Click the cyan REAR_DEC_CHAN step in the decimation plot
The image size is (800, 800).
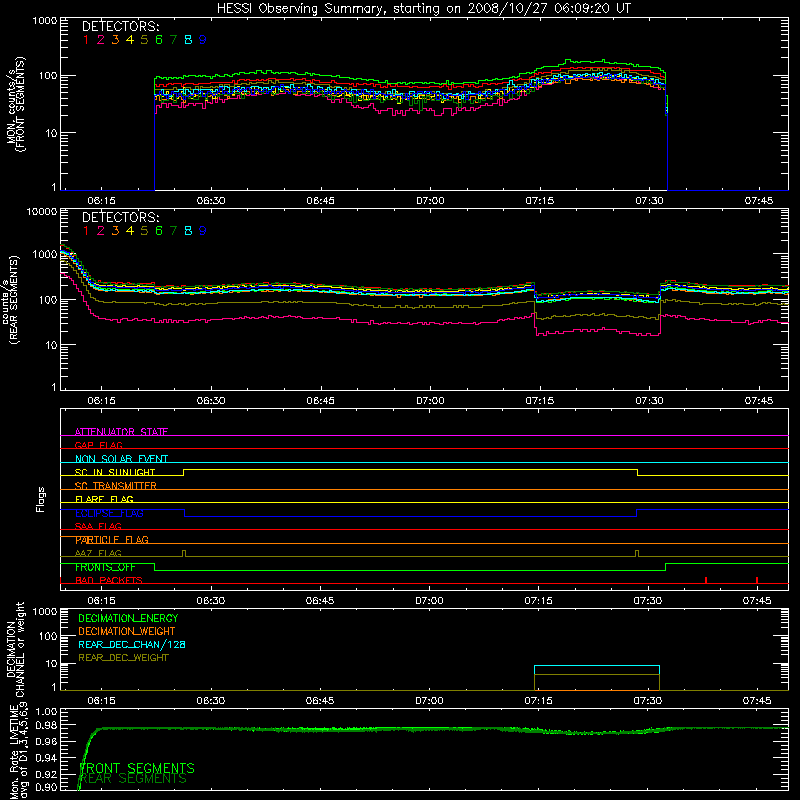597,666
